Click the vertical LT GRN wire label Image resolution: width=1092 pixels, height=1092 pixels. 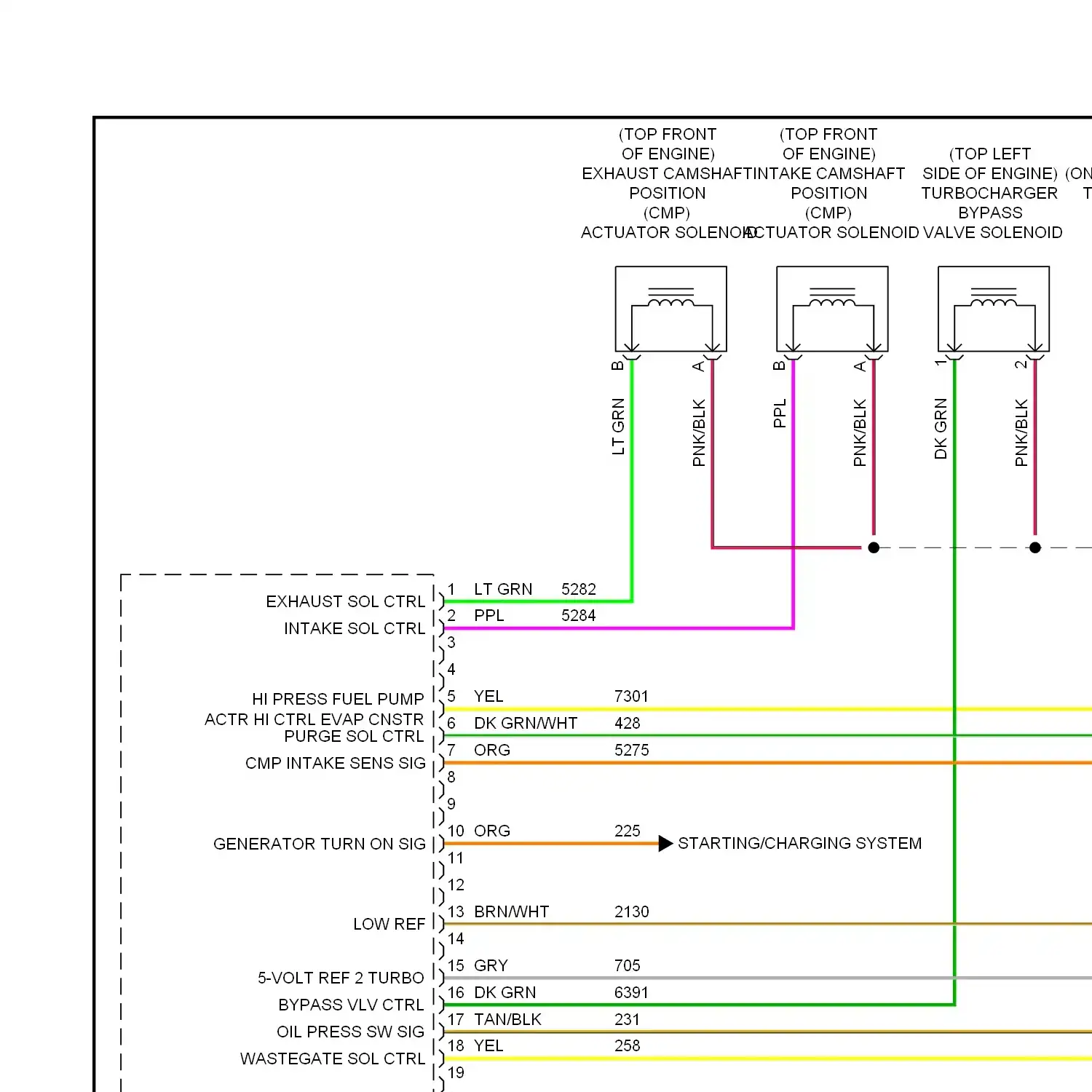pyautogui.click(x=618, y=427)
